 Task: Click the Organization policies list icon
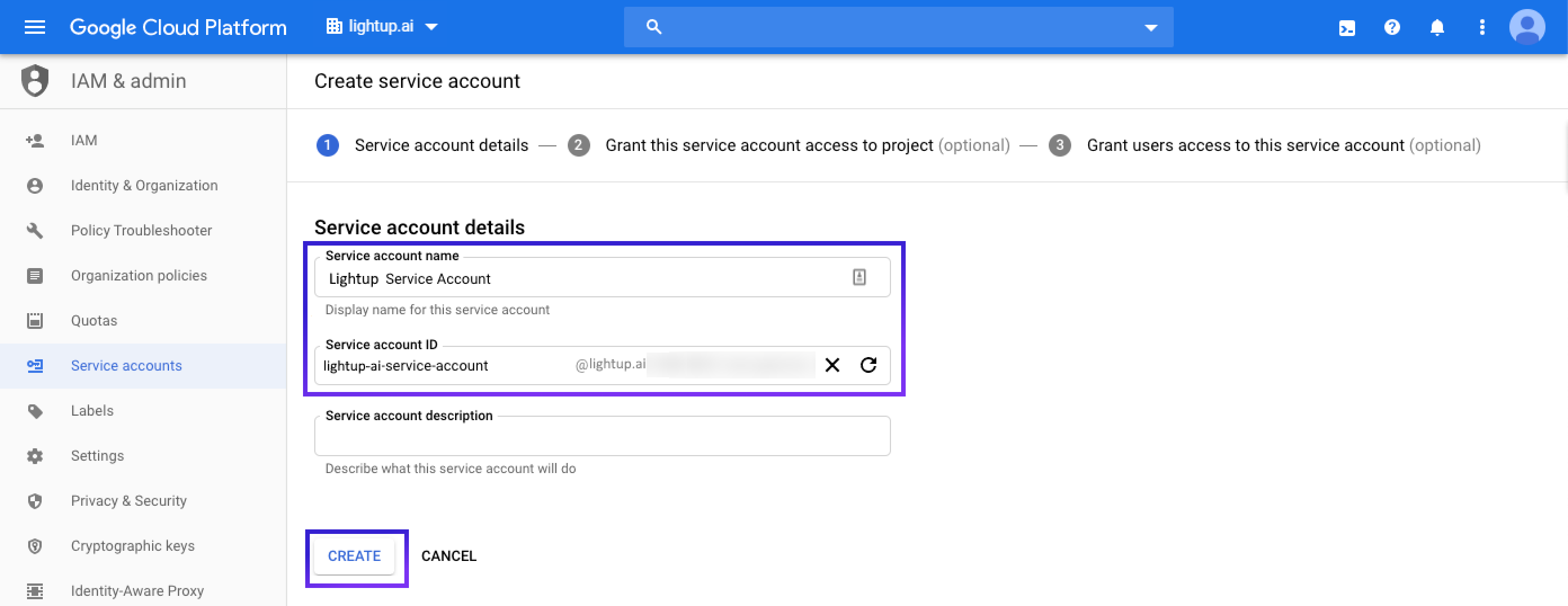pyautogui.click(x=35, y=275)
